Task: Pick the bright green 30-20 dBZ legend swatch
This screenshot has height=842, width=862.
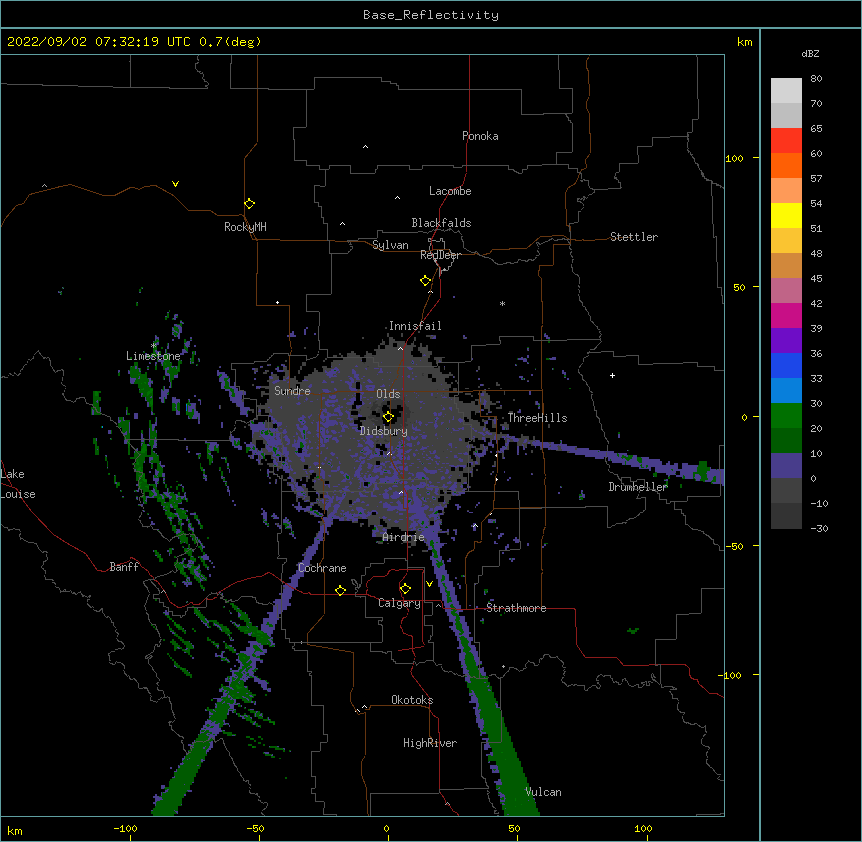Action: coord(786,416)
